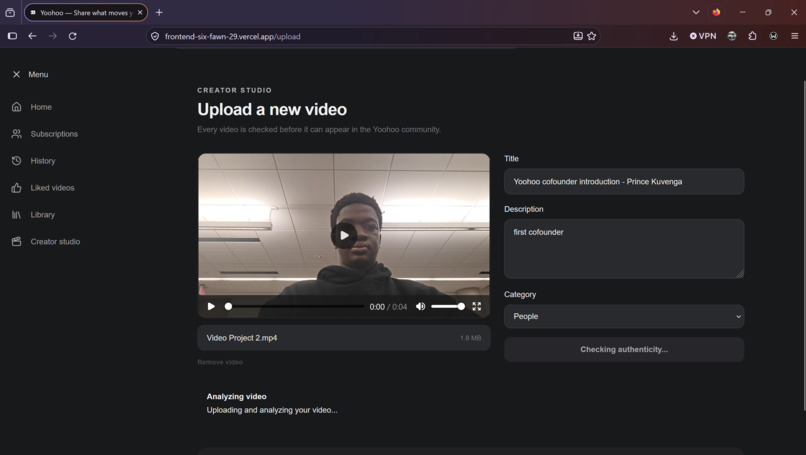Screen dimensions: 806x455
Task: Click the install app icon in address bar
Action: pos(578,36)
